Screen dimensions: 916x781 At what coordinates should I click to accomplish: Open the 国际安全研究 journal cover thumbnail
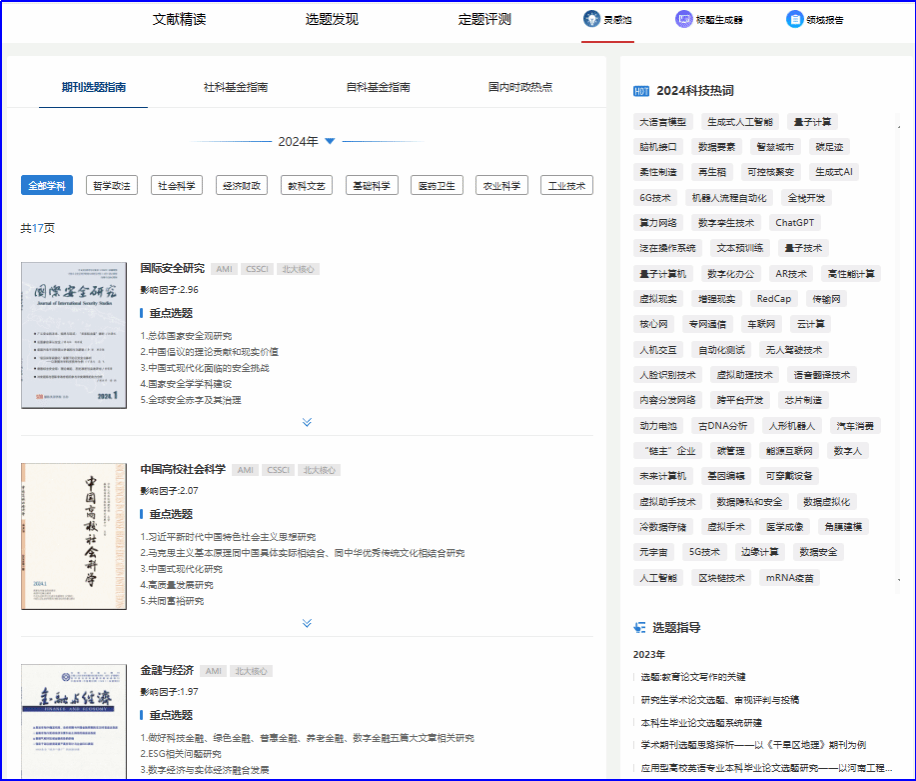(x=74, y=335)
